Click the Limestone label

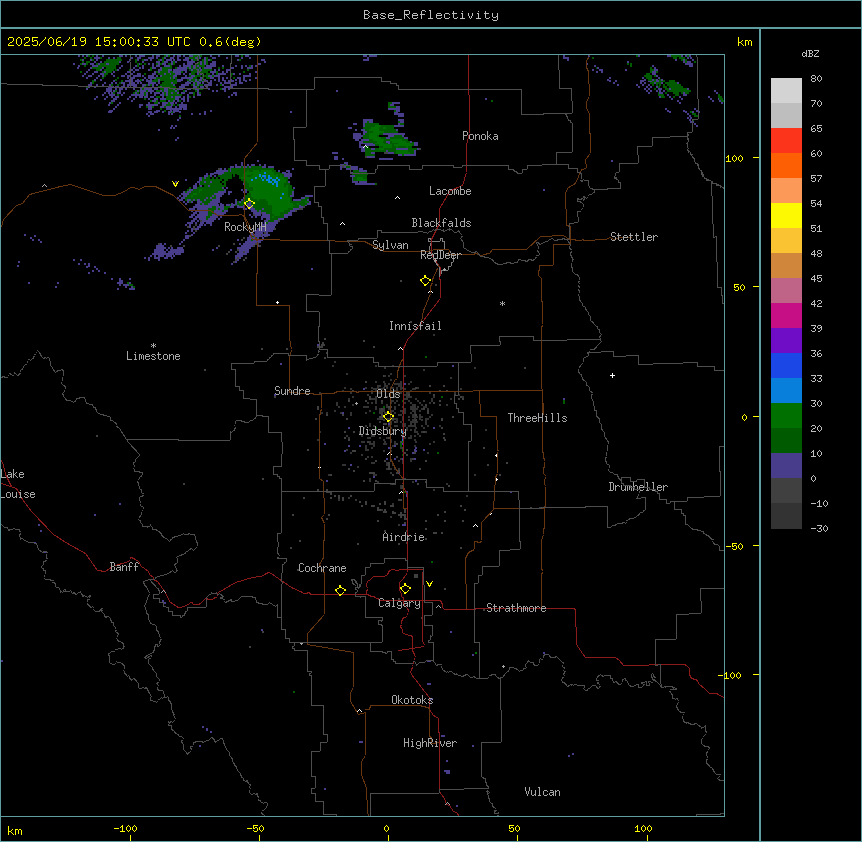(x=153, y=356)
